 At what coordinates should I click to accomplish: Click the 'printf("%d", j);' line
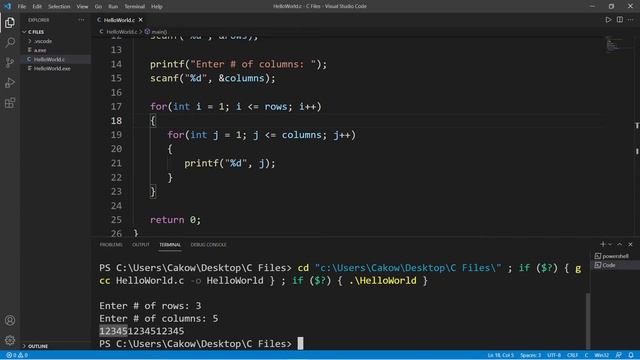click(230, 163)
